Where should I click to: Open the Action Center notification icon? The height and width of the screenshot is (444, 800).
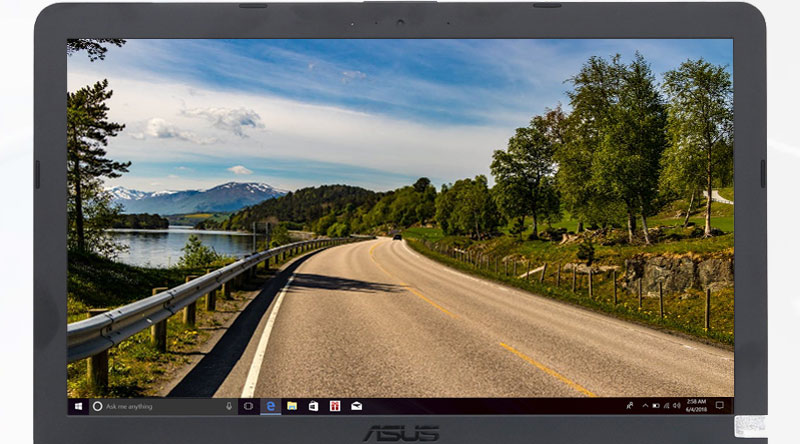(x=720, y=406)
